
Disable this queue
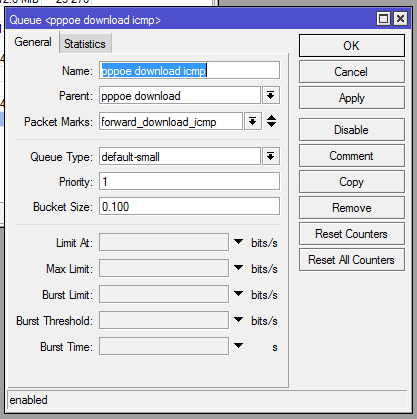click(x=352, y=130)
